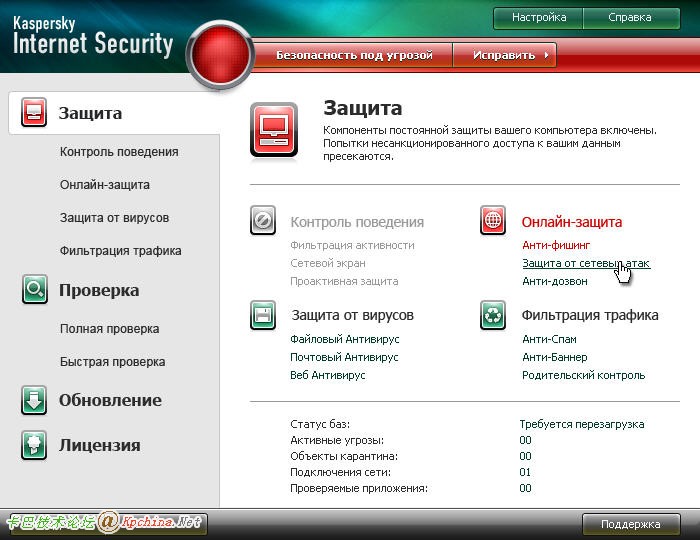The width and height of the screenshot is (700, 540).
Task: Open the Анти-Баннер component
Action: [x=554, y=357]
